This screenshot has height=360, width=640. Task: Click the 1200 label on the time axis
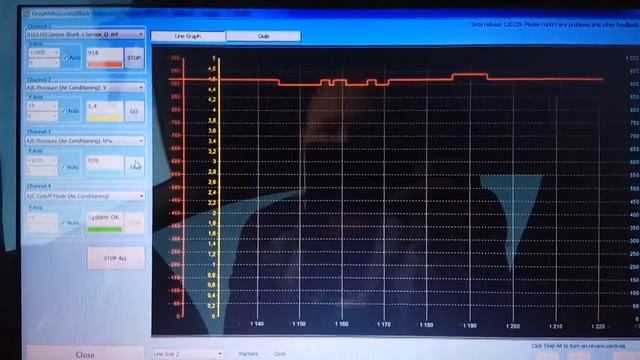click(x=513, y=326)
